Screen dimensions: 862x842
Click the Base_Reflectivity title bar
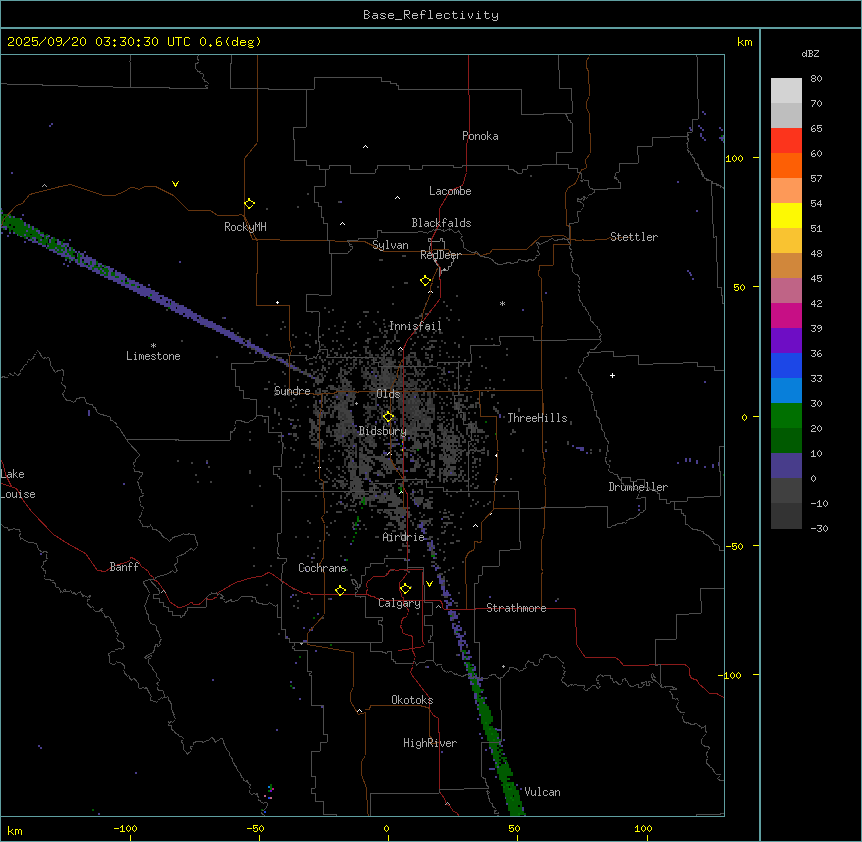[x=430, y=15]
